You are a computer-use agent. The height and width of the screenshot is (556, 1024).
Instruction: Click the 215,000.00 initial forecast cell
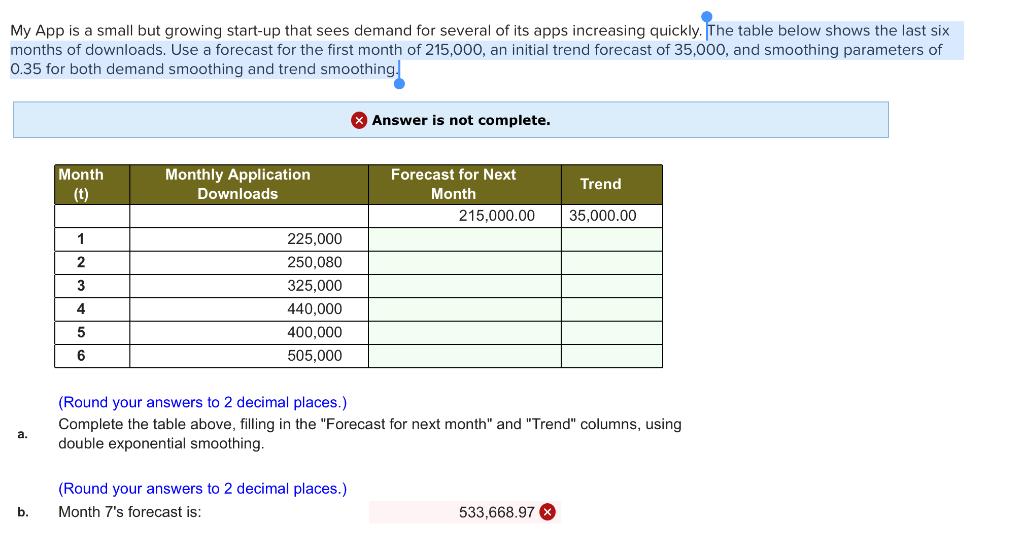465,216
